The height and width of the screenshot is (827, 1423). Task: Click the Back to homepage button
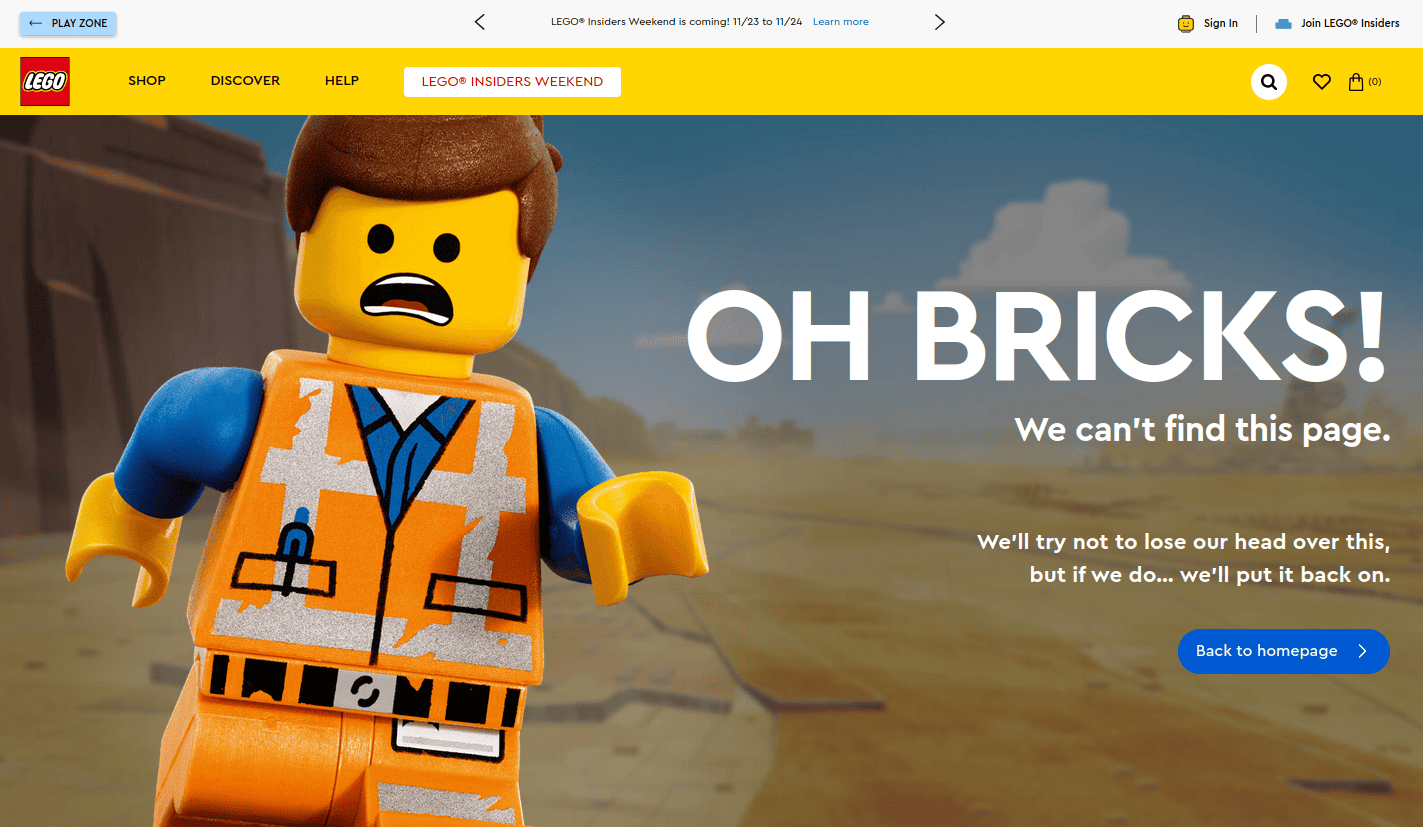1283,651
